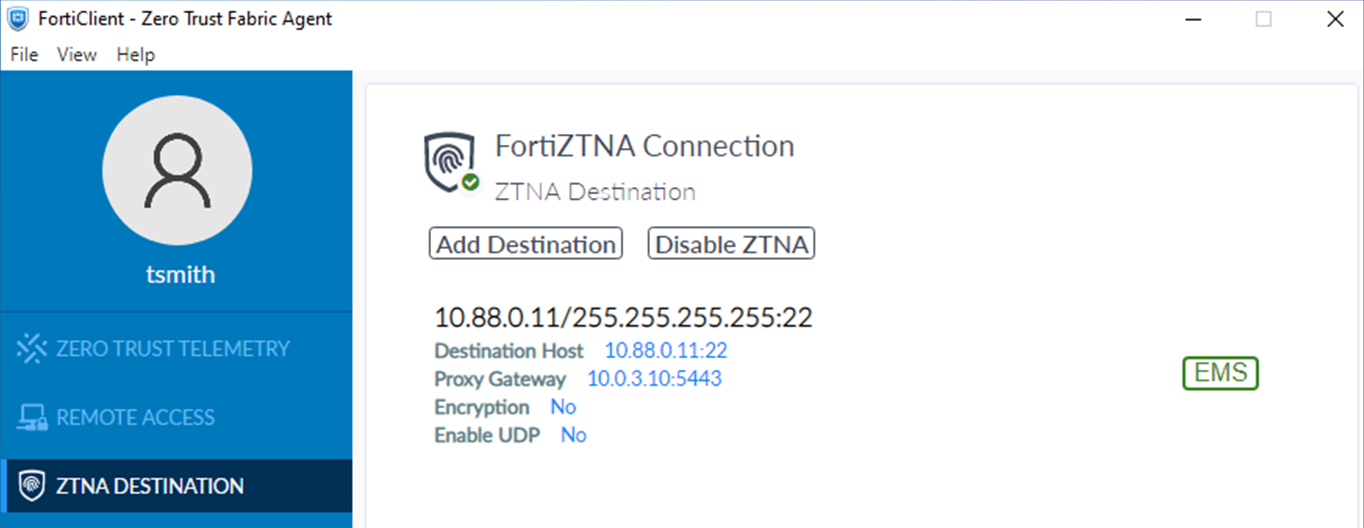Switch to the Remote Access tab

pyautogui.click(x=136, y=418)
